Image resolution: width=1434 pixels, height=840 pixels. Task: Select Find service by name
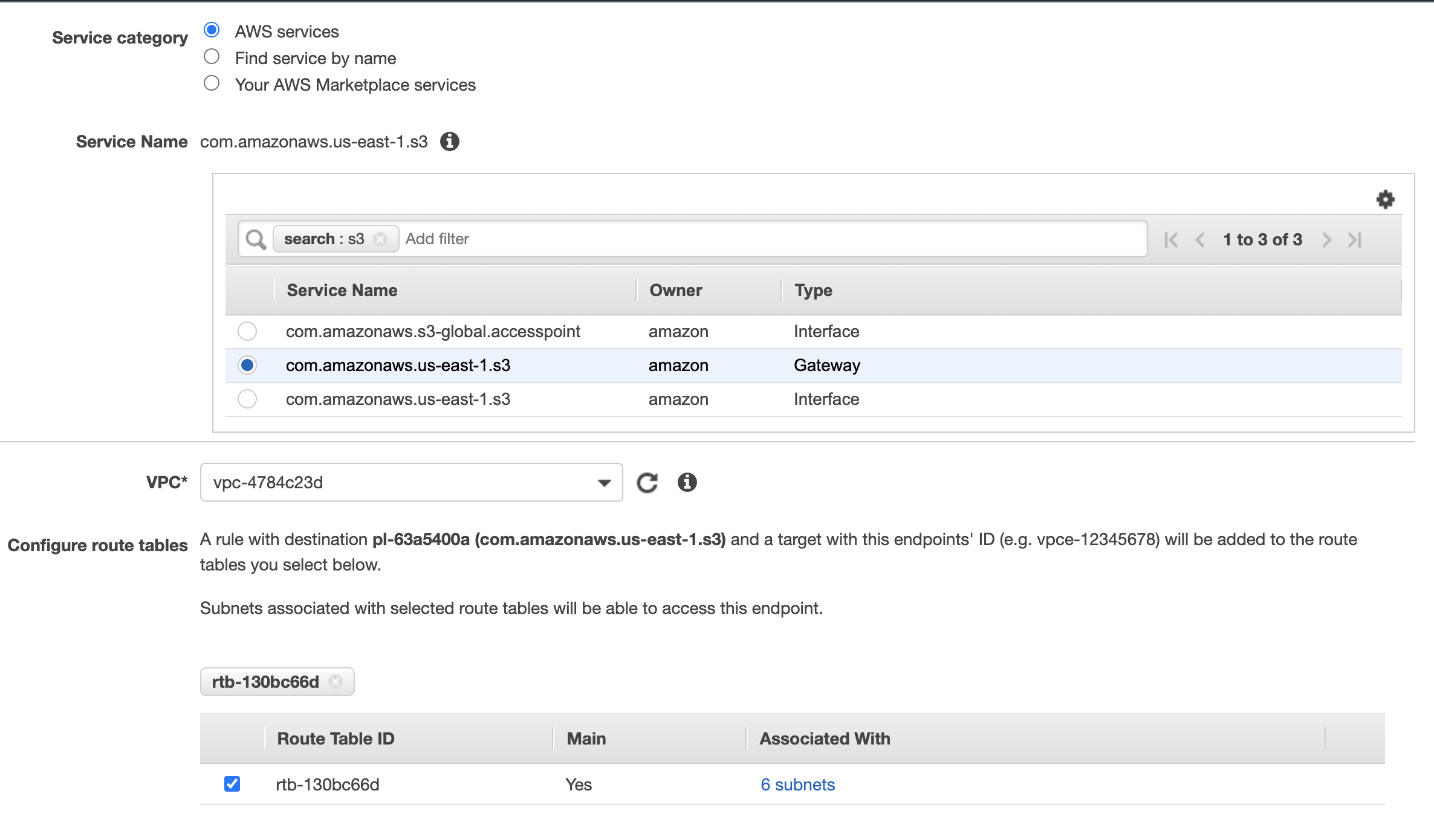(212, 56)
